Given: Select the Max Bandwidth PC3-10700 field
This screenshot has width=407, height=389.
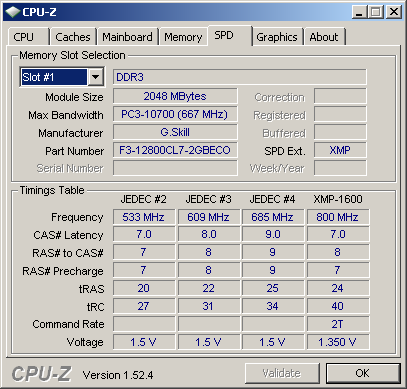Looking at the screenshot, I should point(175,114).
